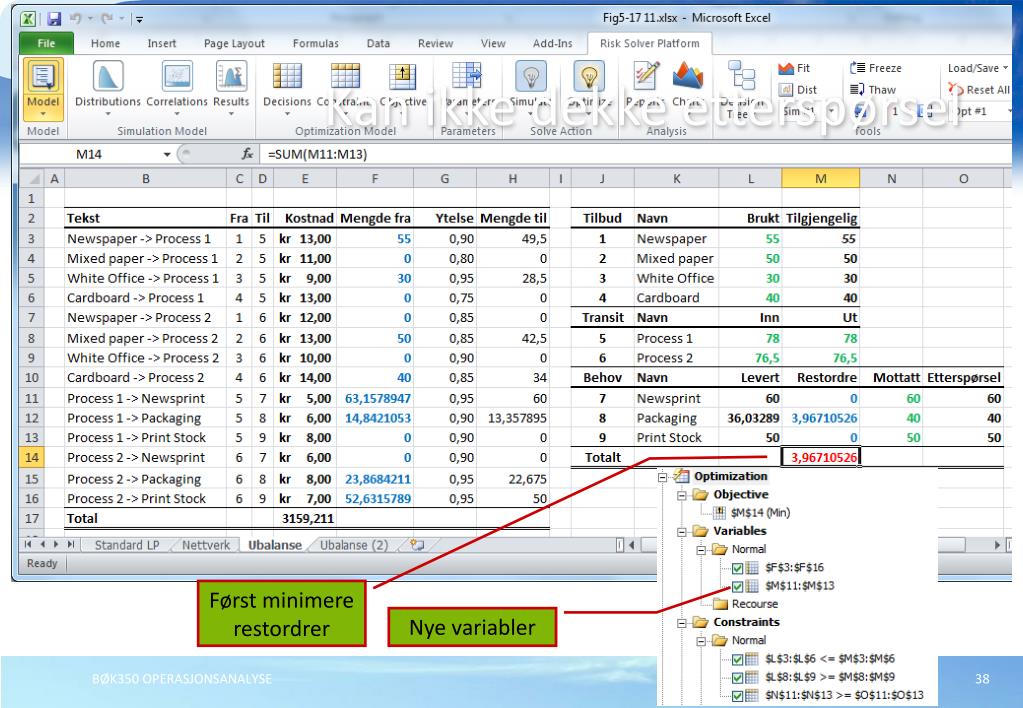Select cell E17 value 3159,211
The height and width of the screenshot is (708, 1023).
(305, 518)
